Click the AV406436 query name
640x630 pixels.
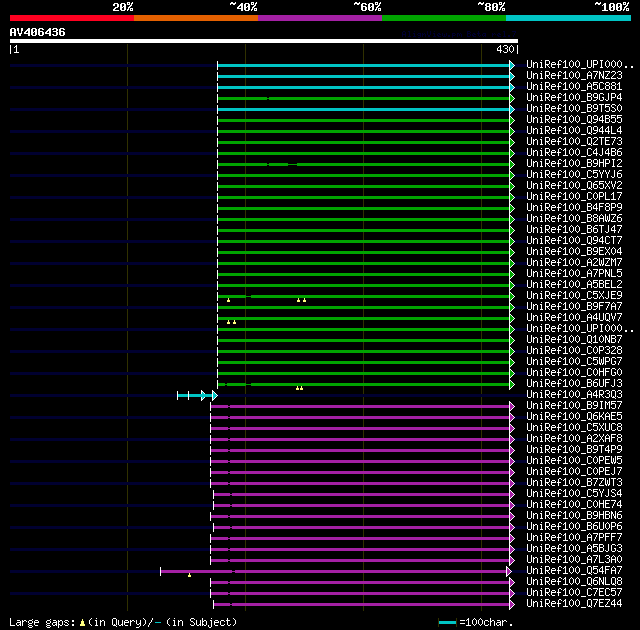coord(38,32)
